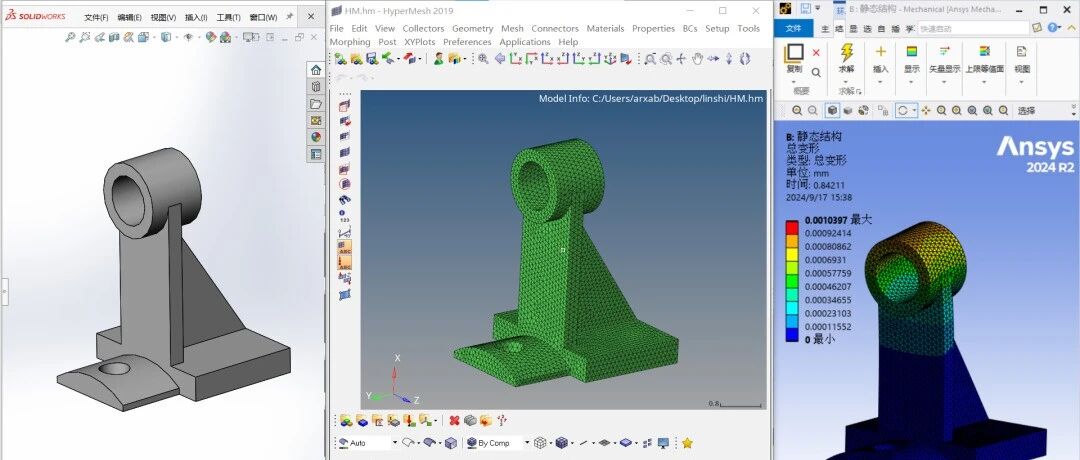This screenshot has height=460, width=1080.
Task: Click HyperMesh user profile person icon
Action: (438, 59)
